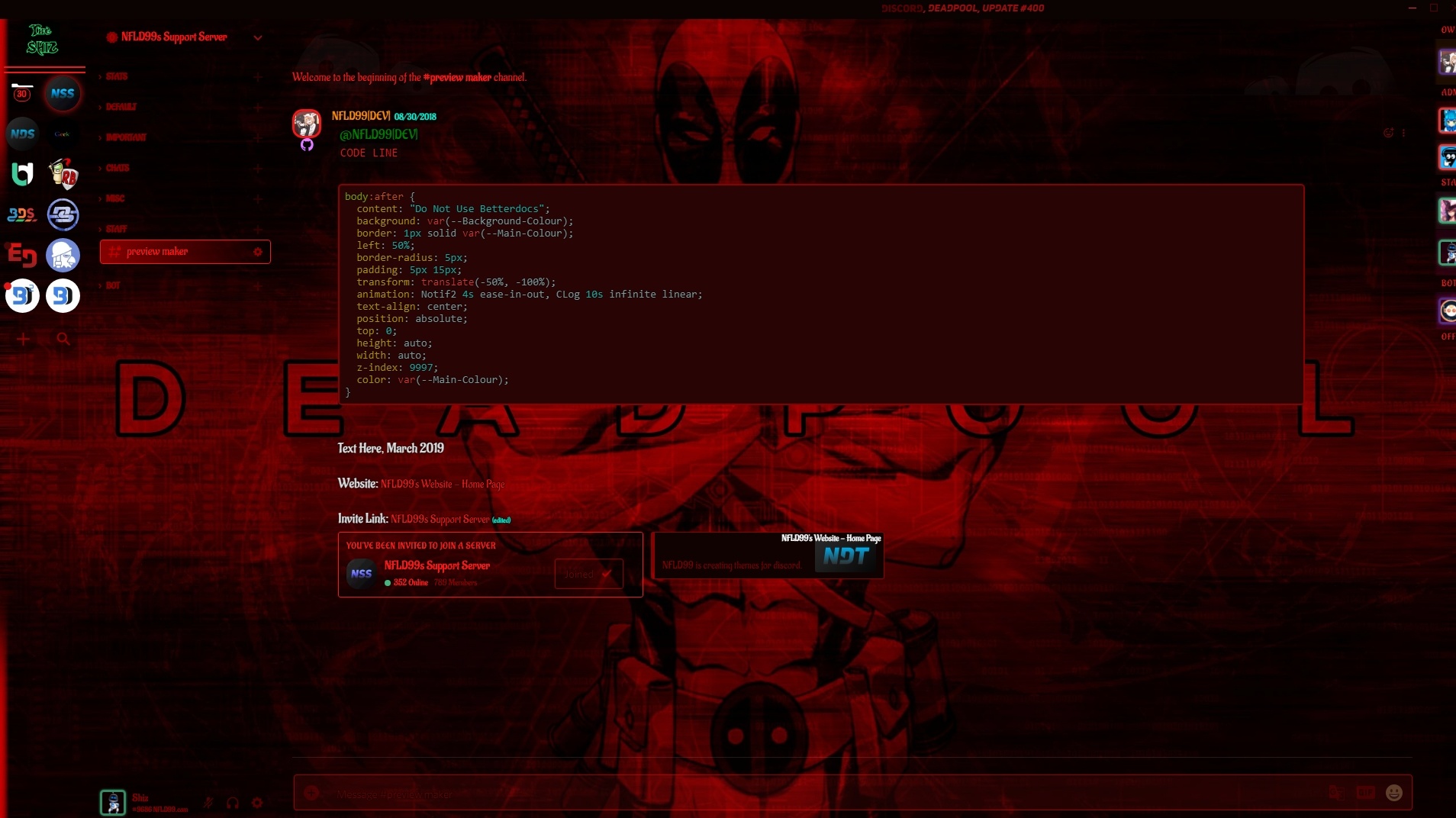Open the three-dot more options on the message
The height and width of the screenshot is (818, 1456).
tap(1403, 133)
